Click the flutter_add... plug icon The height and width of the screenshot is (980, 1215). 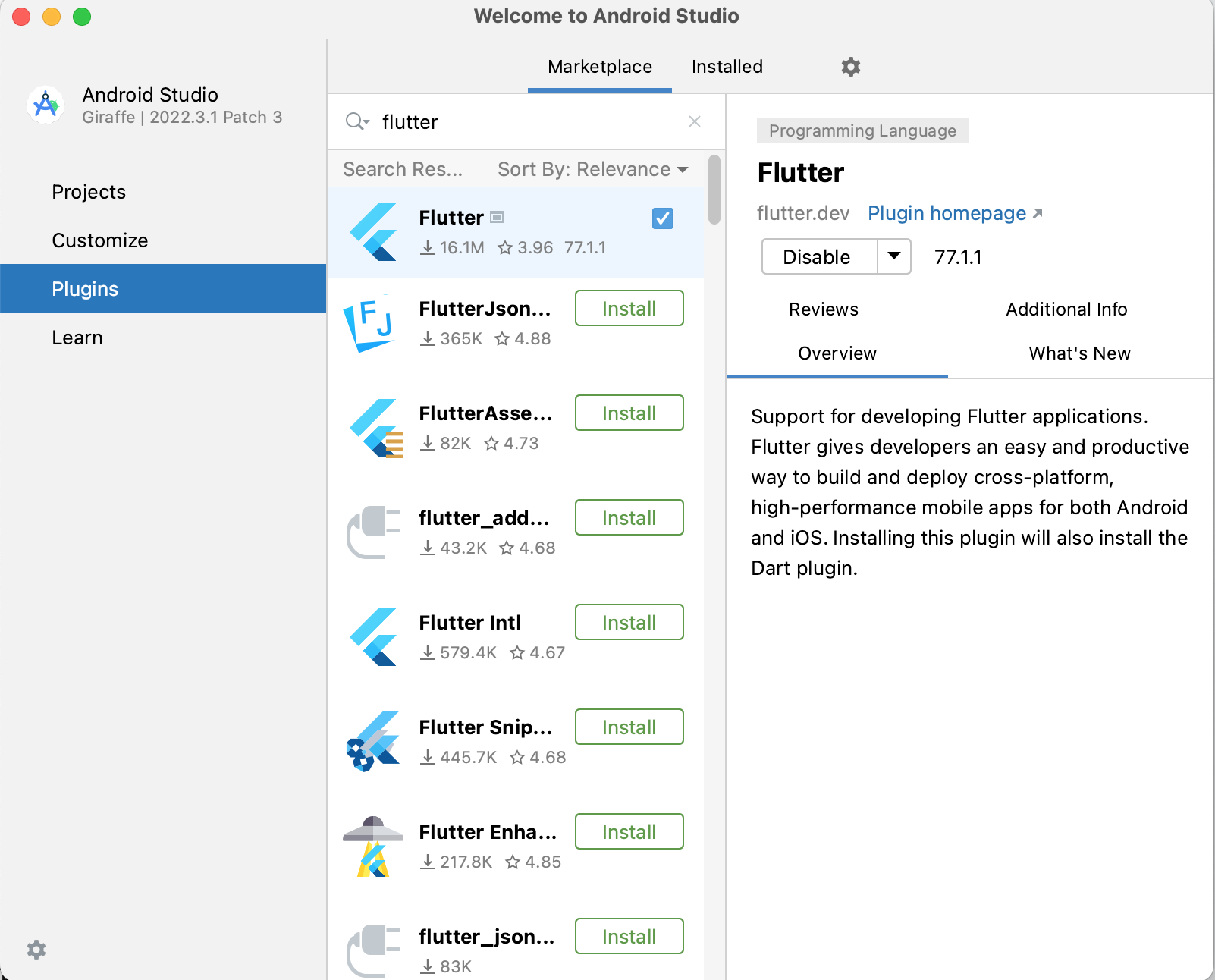[x=373, y=532]
